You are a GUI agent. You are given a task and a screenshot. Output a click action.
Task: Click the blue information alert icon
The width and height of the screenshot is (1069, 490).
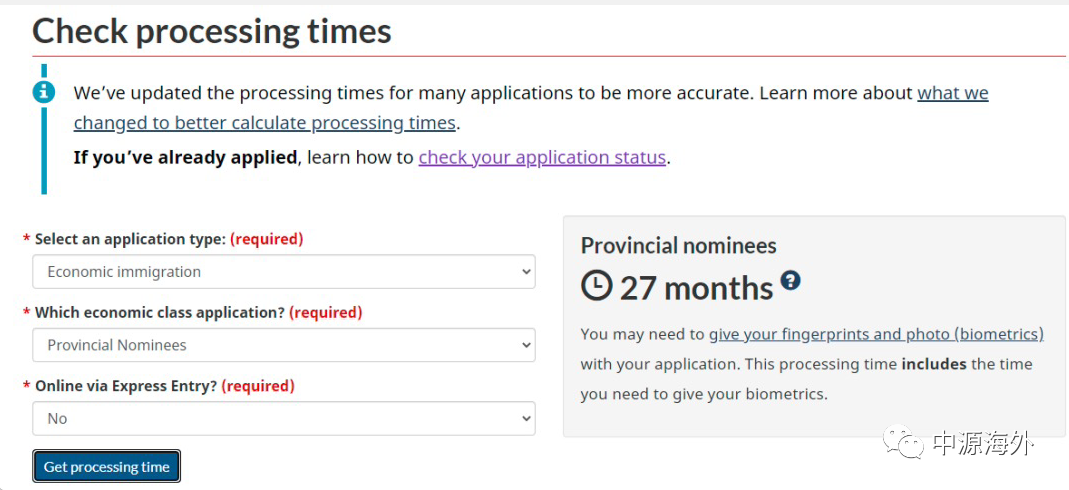click(x=44, y=92)
